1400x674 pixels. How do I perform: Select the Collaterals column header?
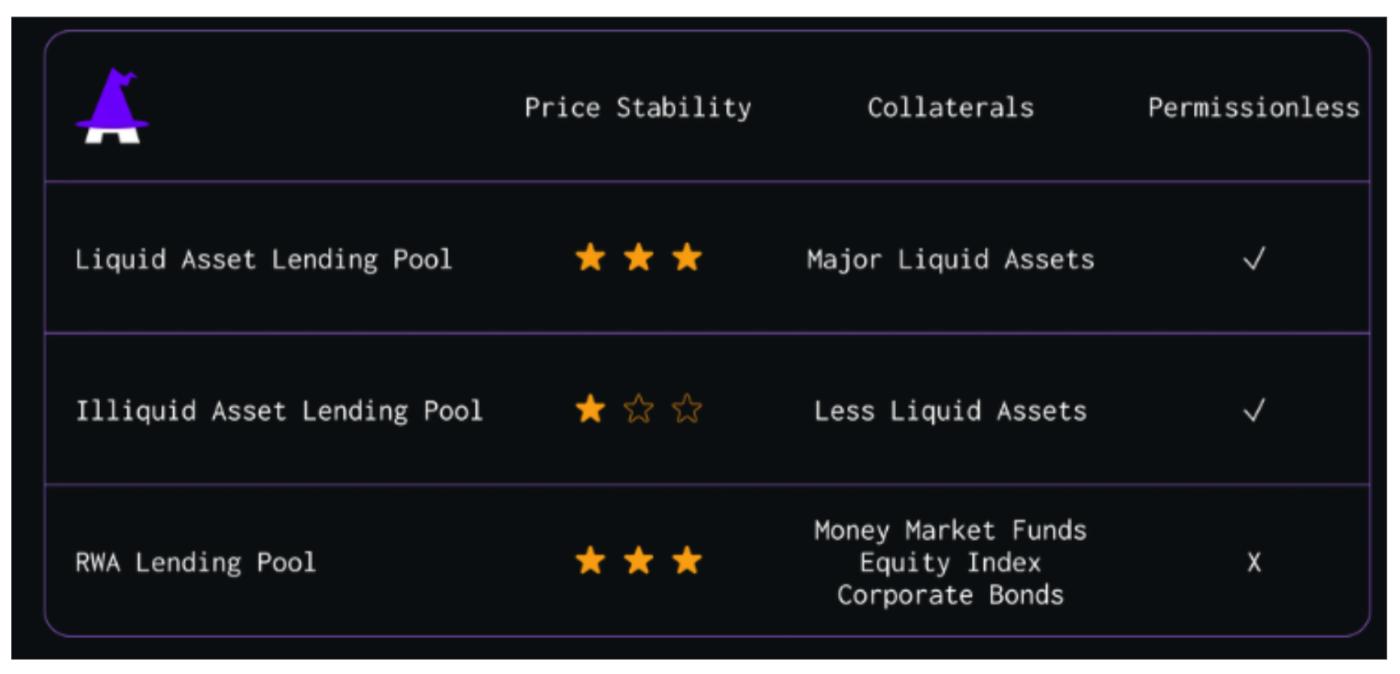[x=950, y=107]
